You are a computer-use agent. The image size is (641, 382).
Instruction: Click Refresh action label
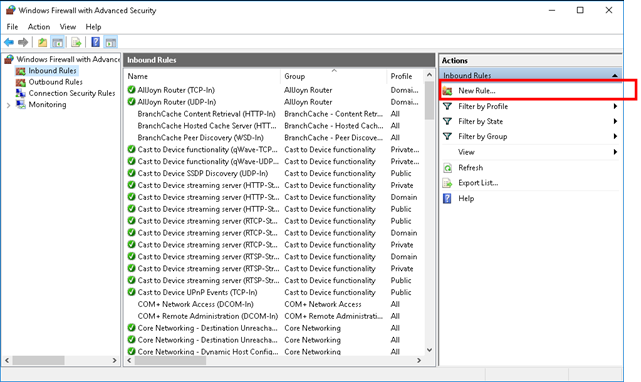471,168
